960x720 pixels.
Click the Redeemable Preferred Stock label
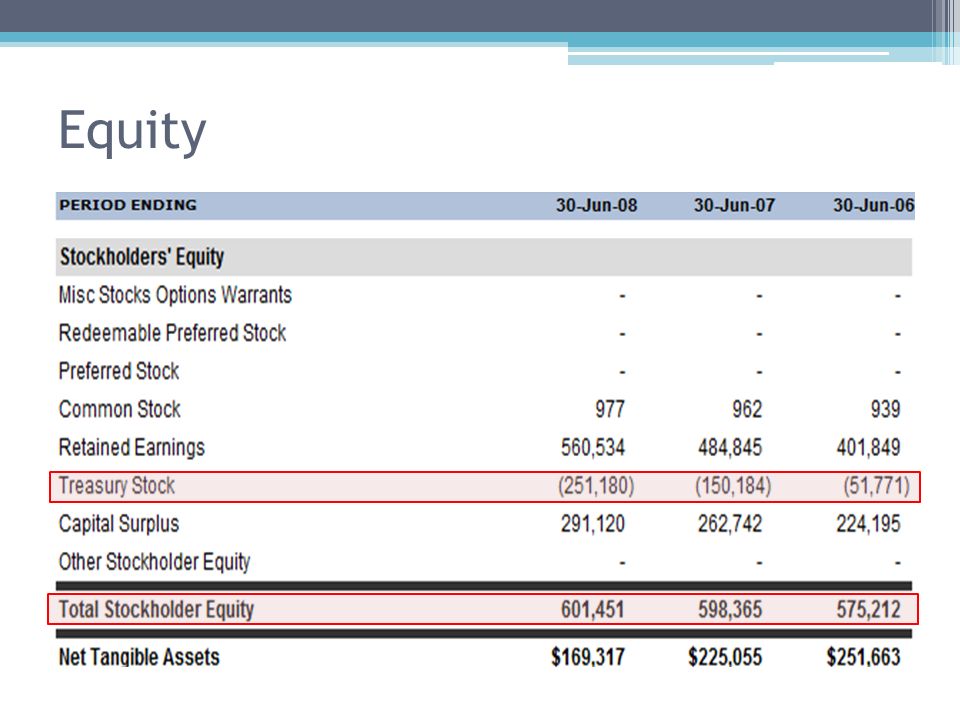(x=173, y=333)
